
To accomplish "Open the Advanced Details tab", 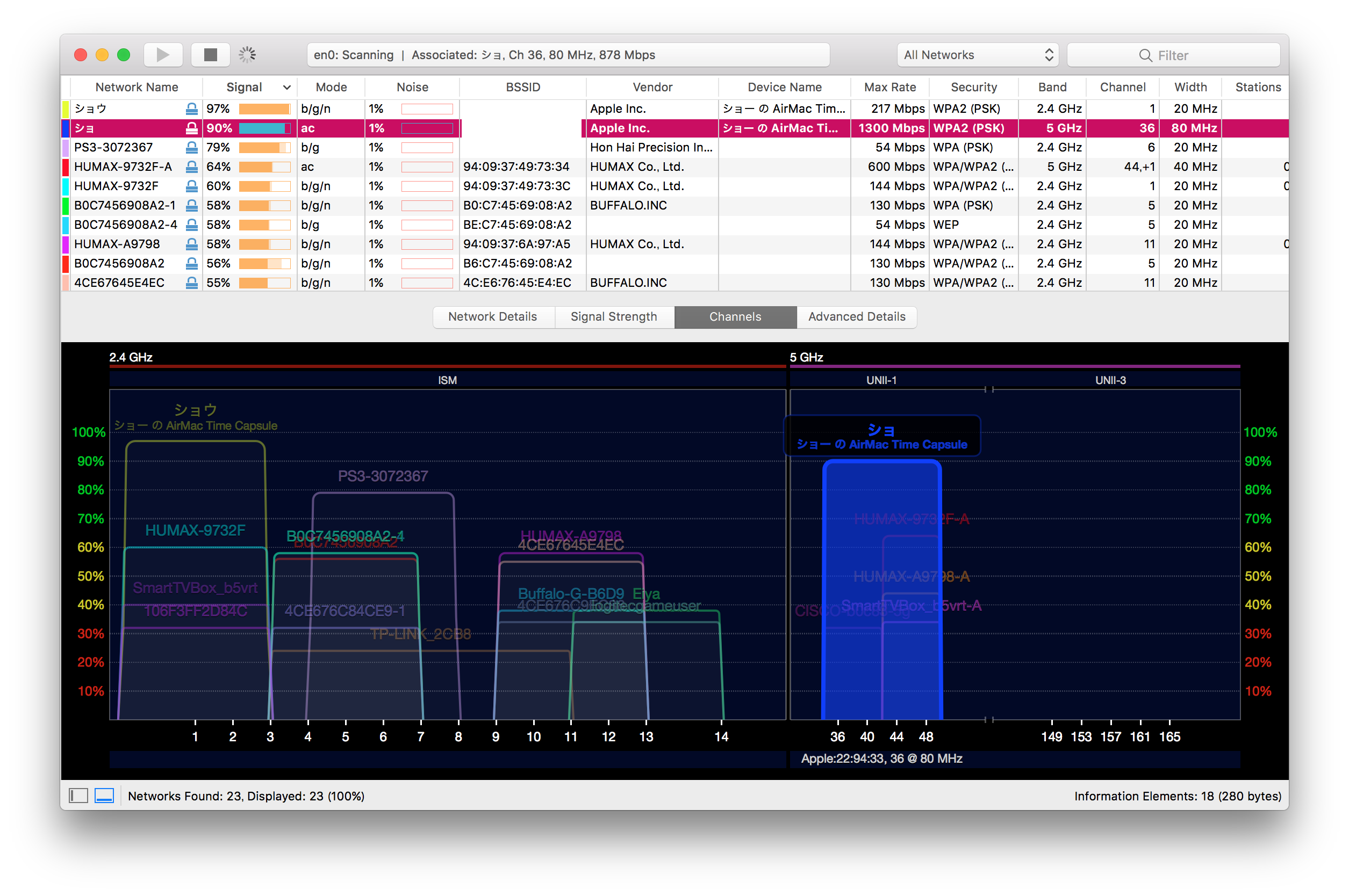I will click(x=856, y=316).
